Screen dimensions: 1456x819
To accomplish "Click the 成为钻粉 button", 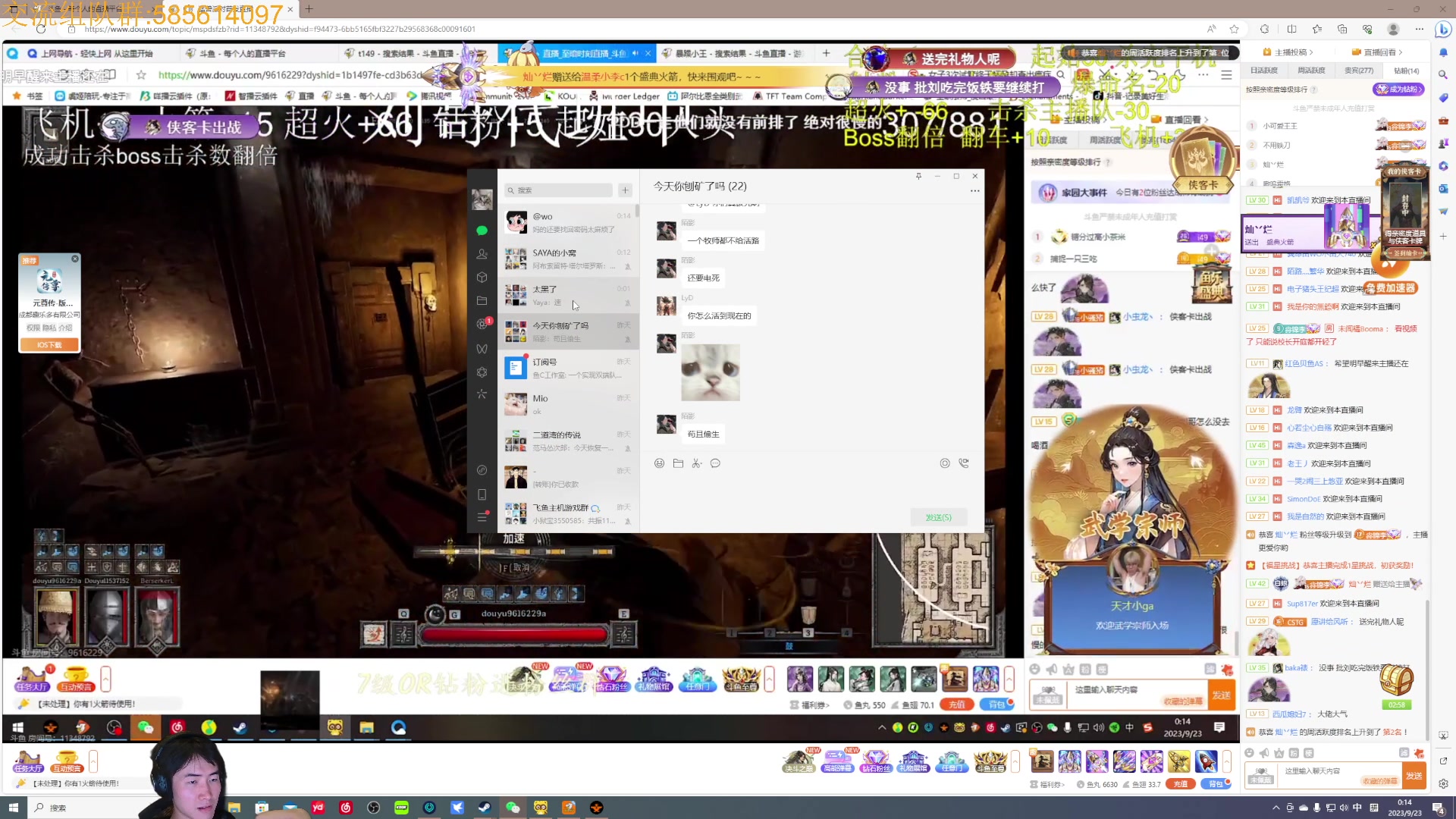I will [1398, 89].
